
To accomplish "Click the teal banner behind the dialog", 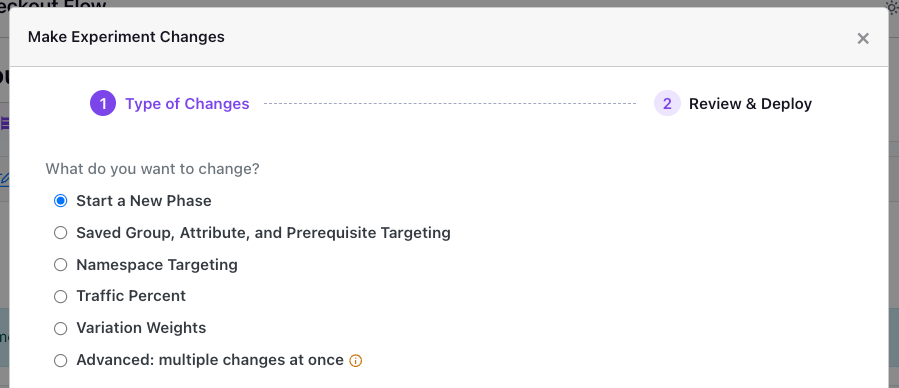I will [5, 337].
